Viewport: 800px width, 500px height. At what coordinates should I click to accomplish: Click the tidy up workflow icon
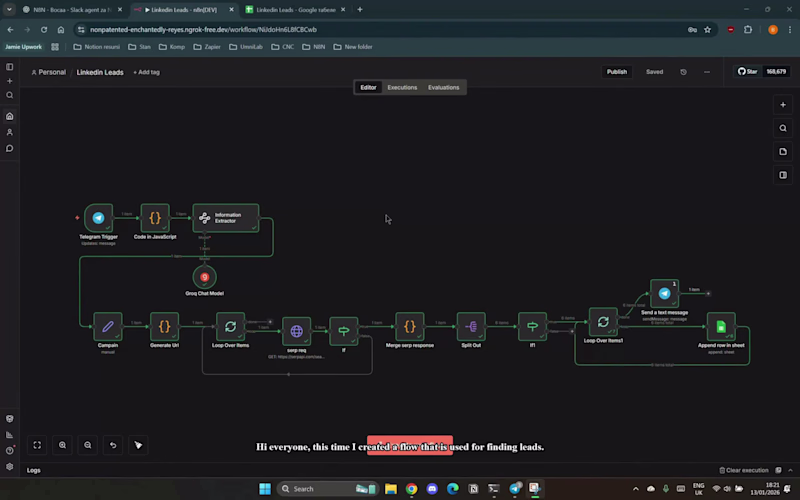tap(138, 445)
